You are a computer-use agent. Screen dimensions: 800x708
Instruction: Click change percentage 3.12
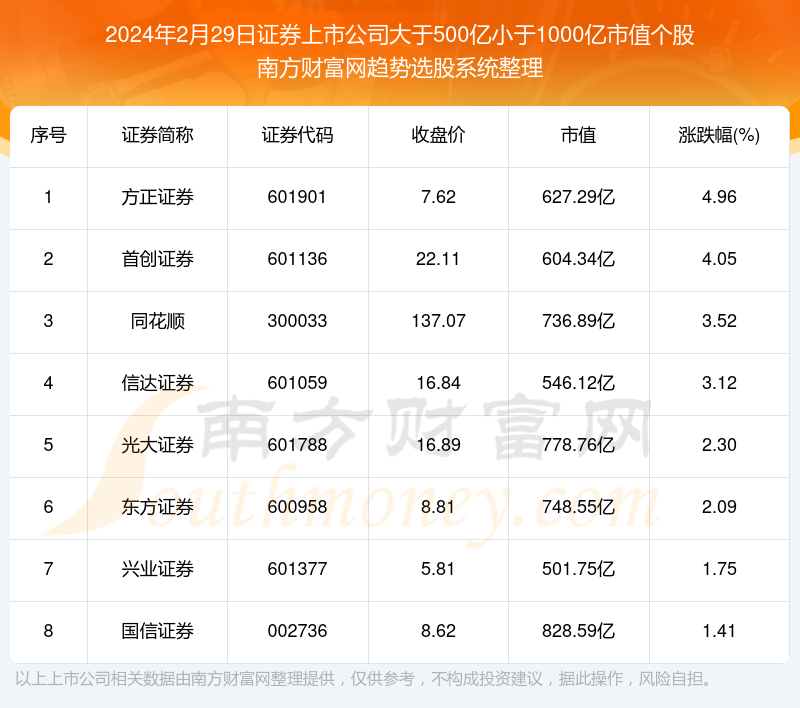coord(719,383)
